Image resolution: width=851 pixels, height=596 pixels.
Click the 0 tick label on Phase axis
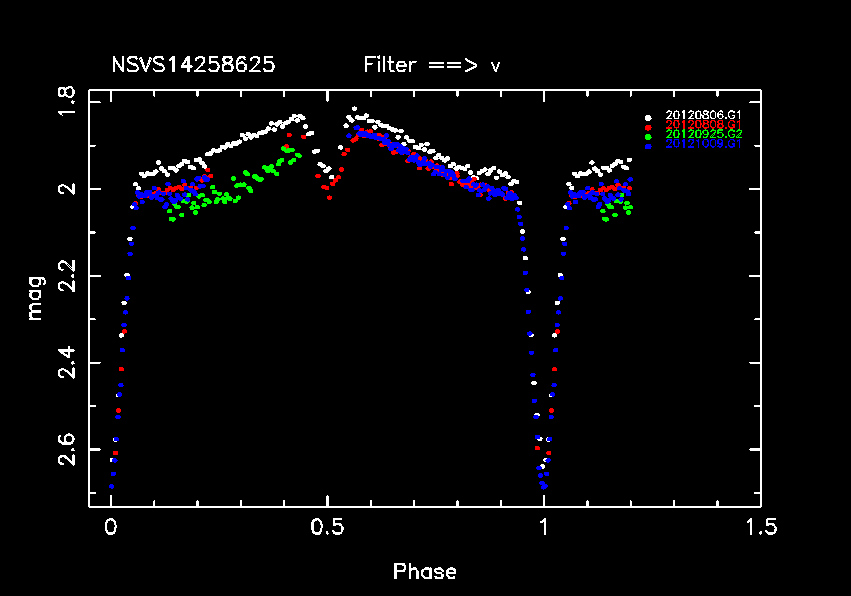pyautogui.click(x=111, y=527)
